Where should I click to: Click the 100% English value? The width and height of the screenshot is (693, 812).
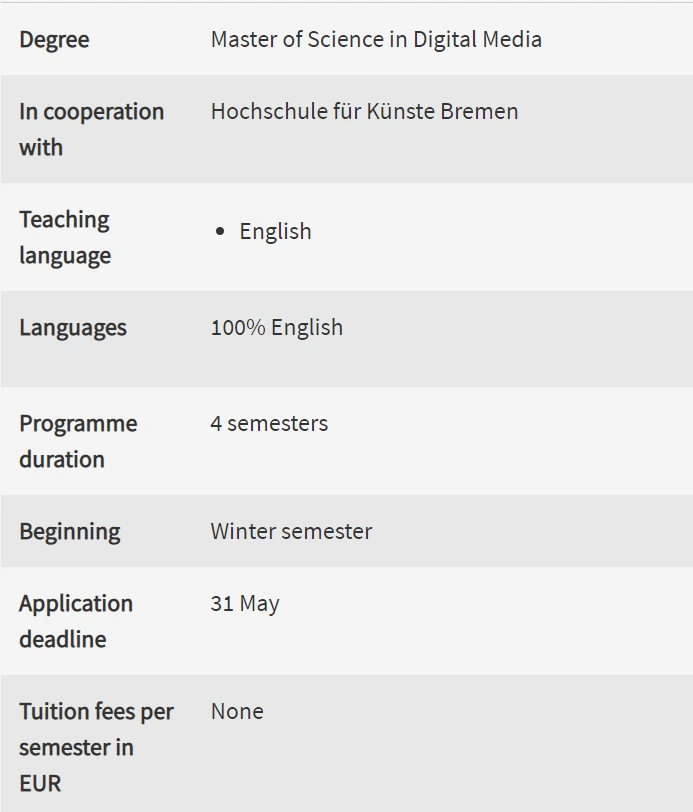[277, 328]
